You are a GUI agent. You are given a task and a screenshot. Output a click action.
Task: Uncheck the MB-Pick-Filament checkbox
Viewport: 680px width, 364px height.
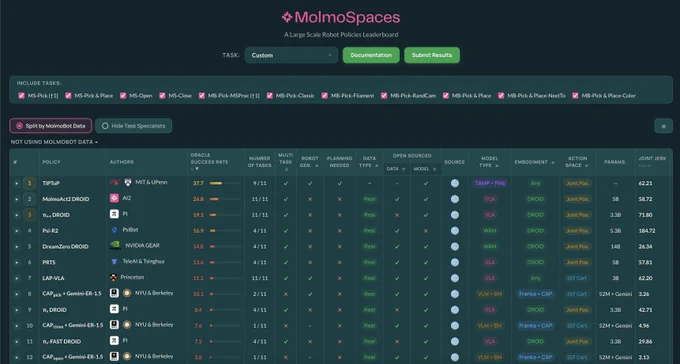tap(324, 95)
